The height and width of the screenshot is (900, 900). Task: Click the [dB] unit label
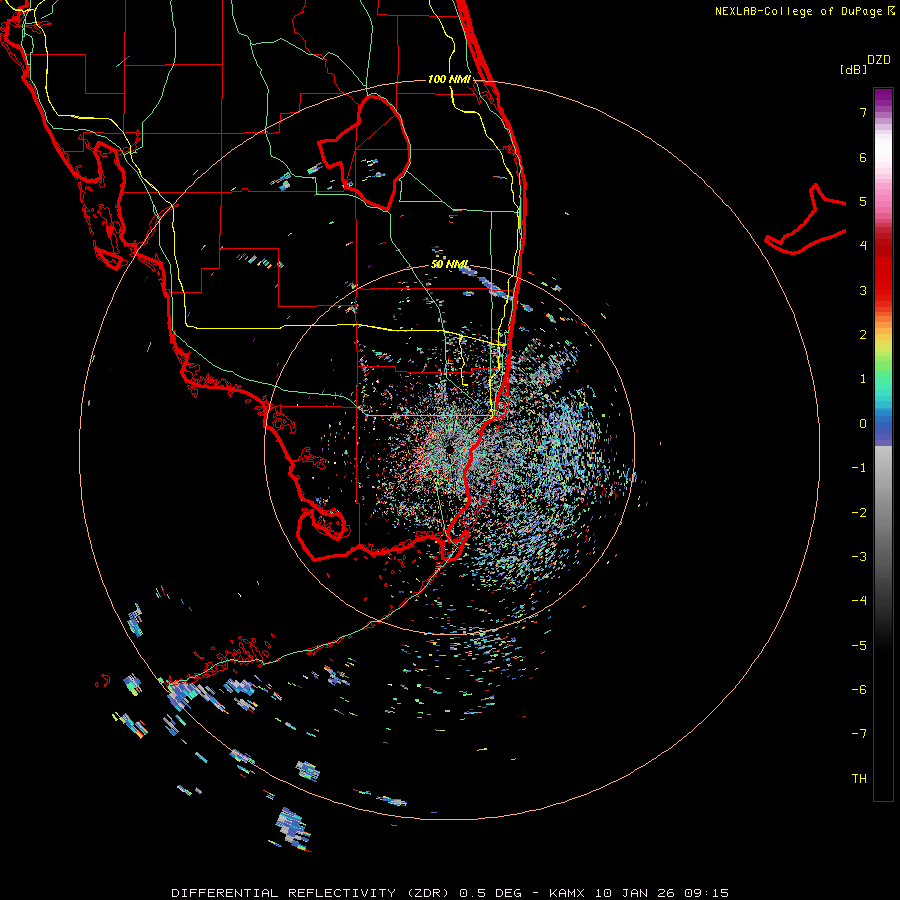[x=853, y=69]
